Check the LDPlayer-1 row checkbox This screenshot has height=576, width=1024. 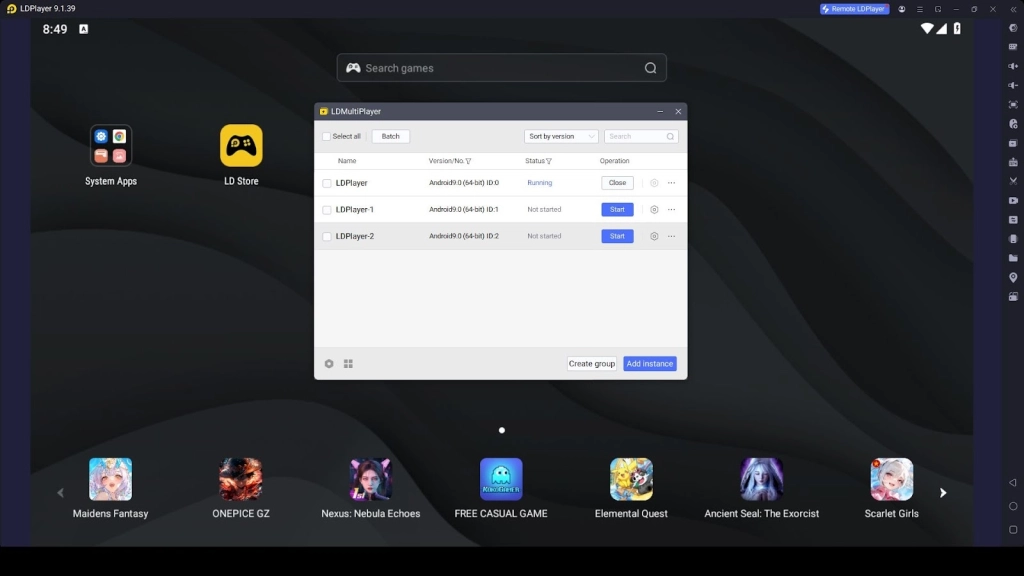pos(327,210)
